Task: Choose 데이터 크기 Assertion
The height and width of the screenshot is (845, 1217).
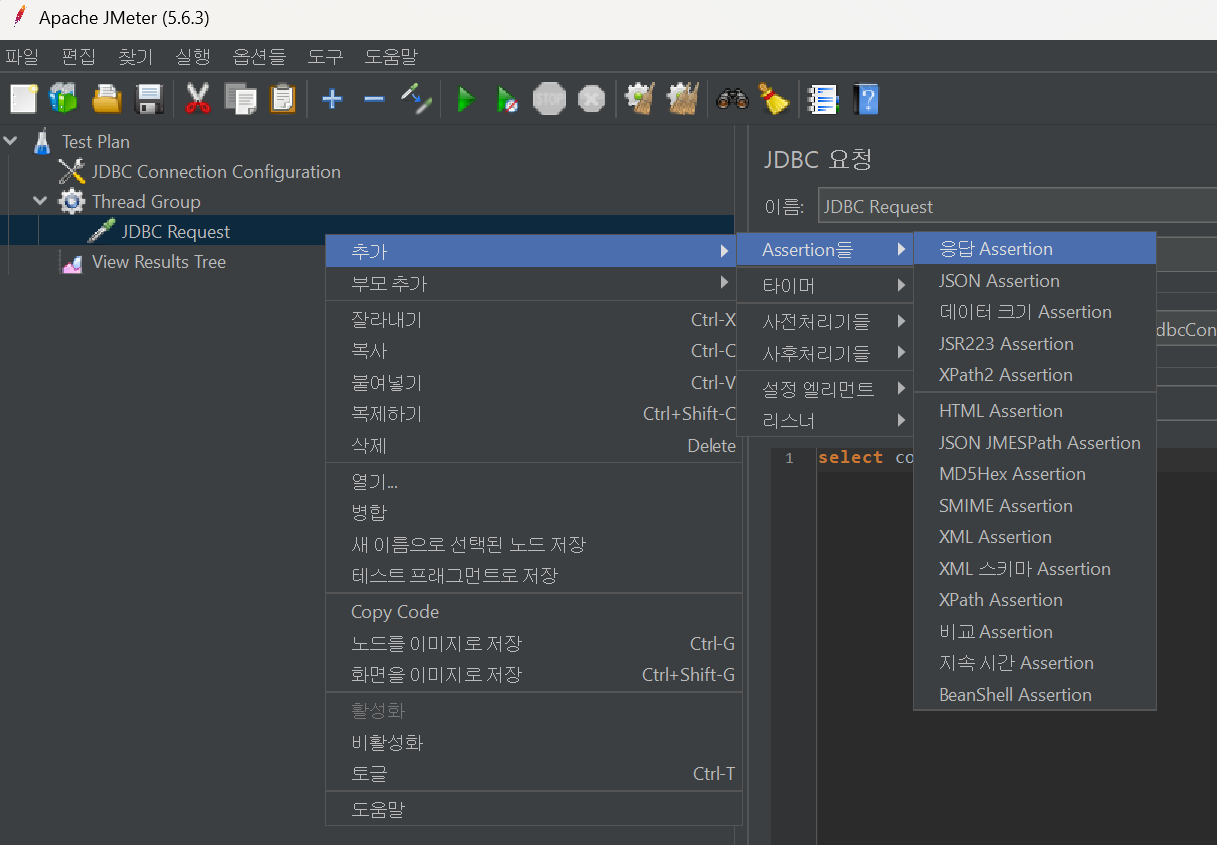Action: coord(1035,312)
